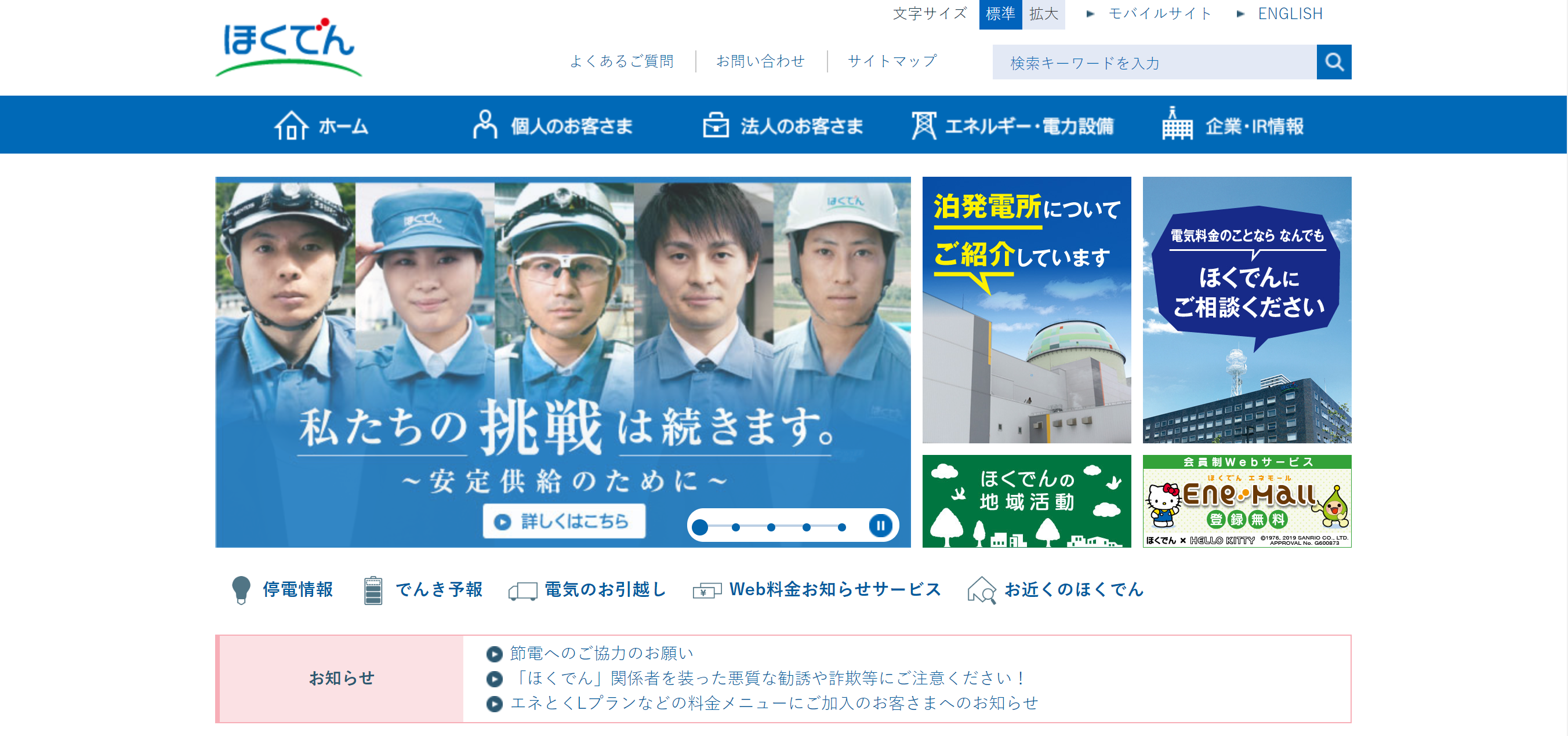Click the power tower icon
The image size is (1568, 736).
pos(923,125)
